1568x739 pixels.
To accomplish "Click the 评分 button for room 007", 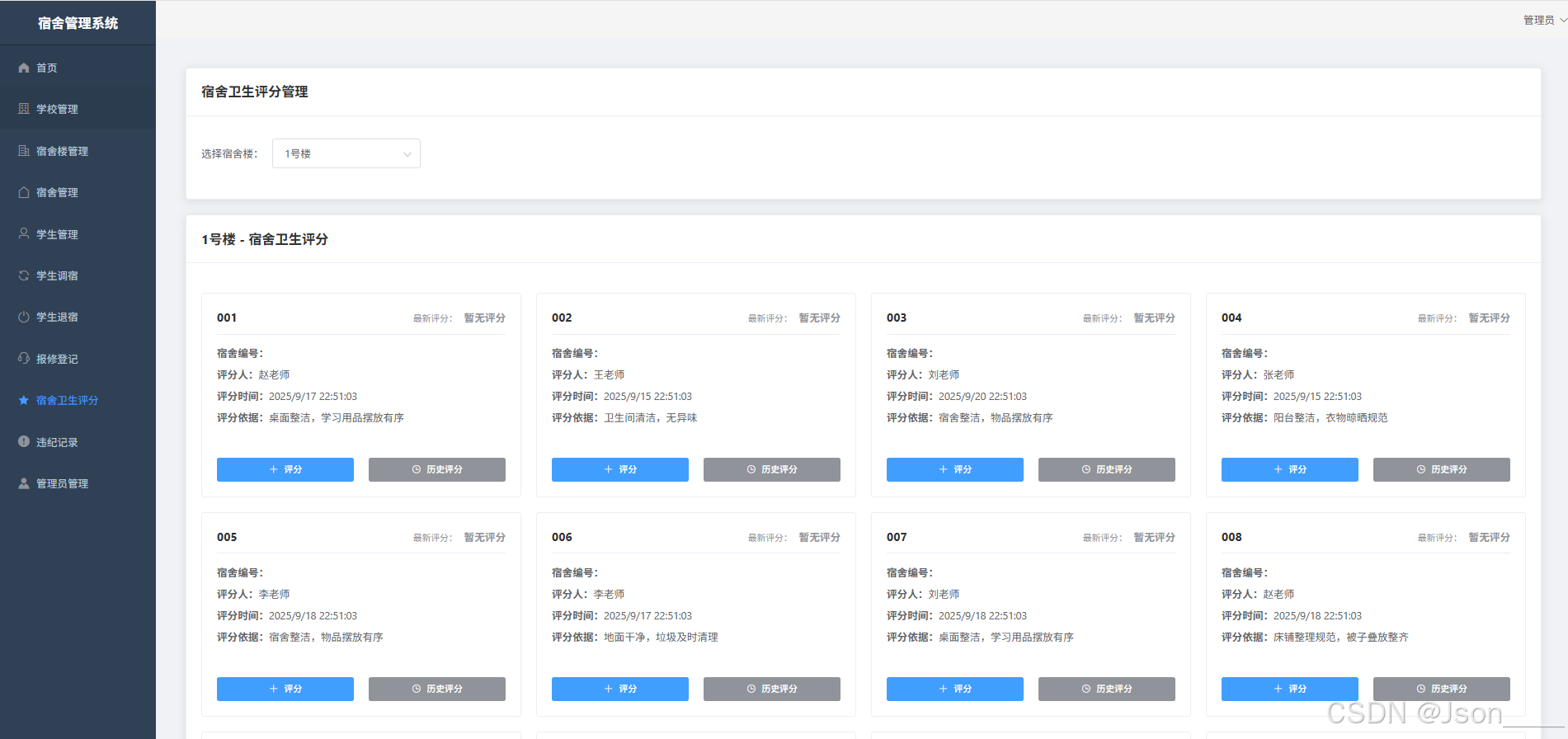I will coord(955,689).
